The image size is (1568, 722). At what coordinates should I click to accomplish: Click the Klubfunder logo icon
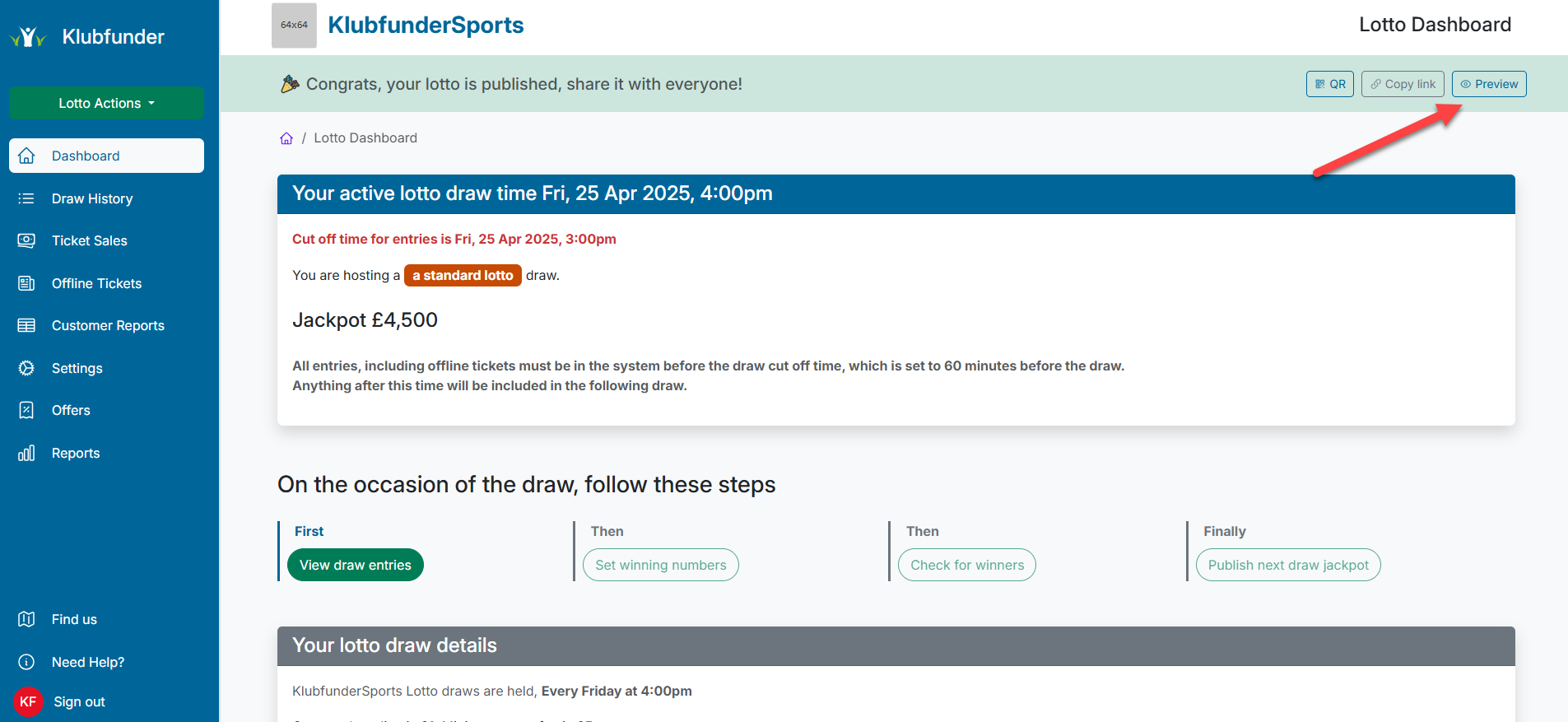point(28,37)
